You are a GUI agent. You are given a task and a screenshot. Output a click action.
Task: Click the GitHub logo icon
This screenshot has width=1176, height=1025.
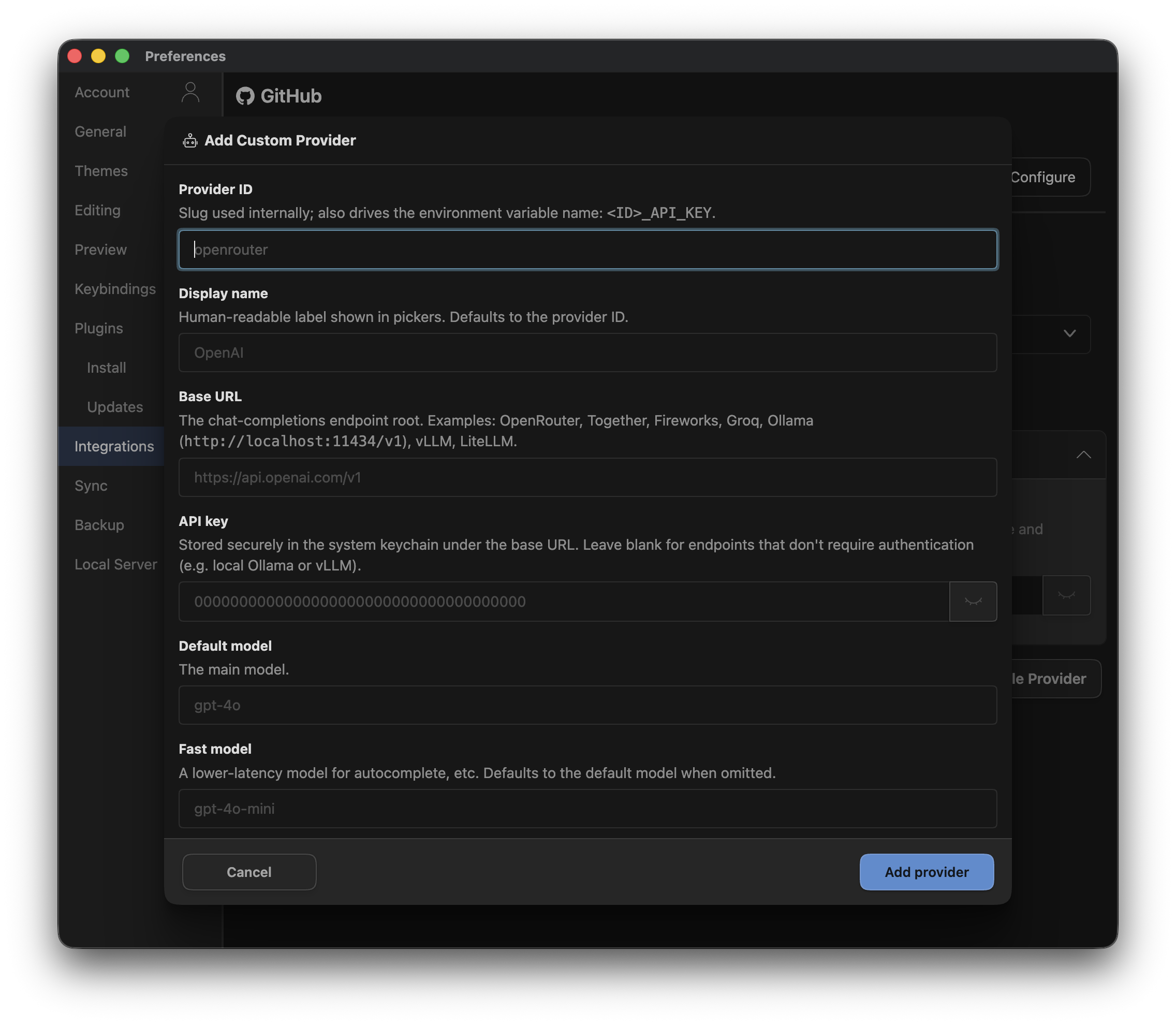point(245,96)
